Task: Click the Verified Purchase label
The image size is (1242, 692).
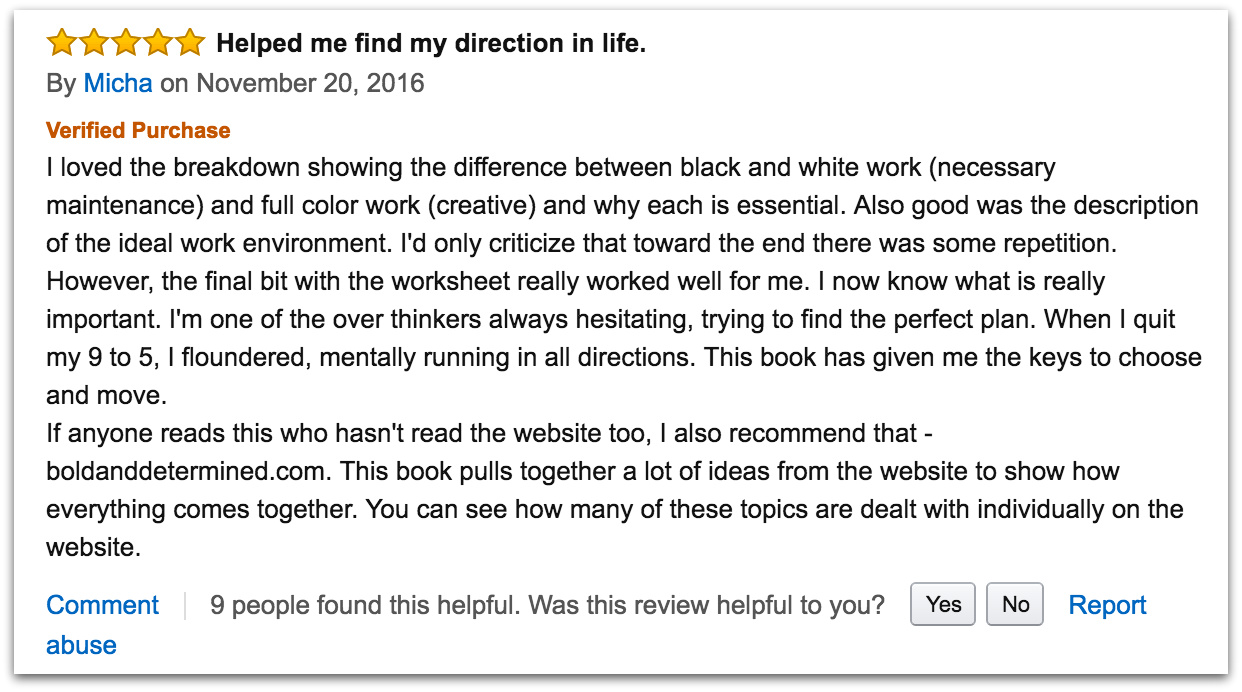Action: click(138, 131)
